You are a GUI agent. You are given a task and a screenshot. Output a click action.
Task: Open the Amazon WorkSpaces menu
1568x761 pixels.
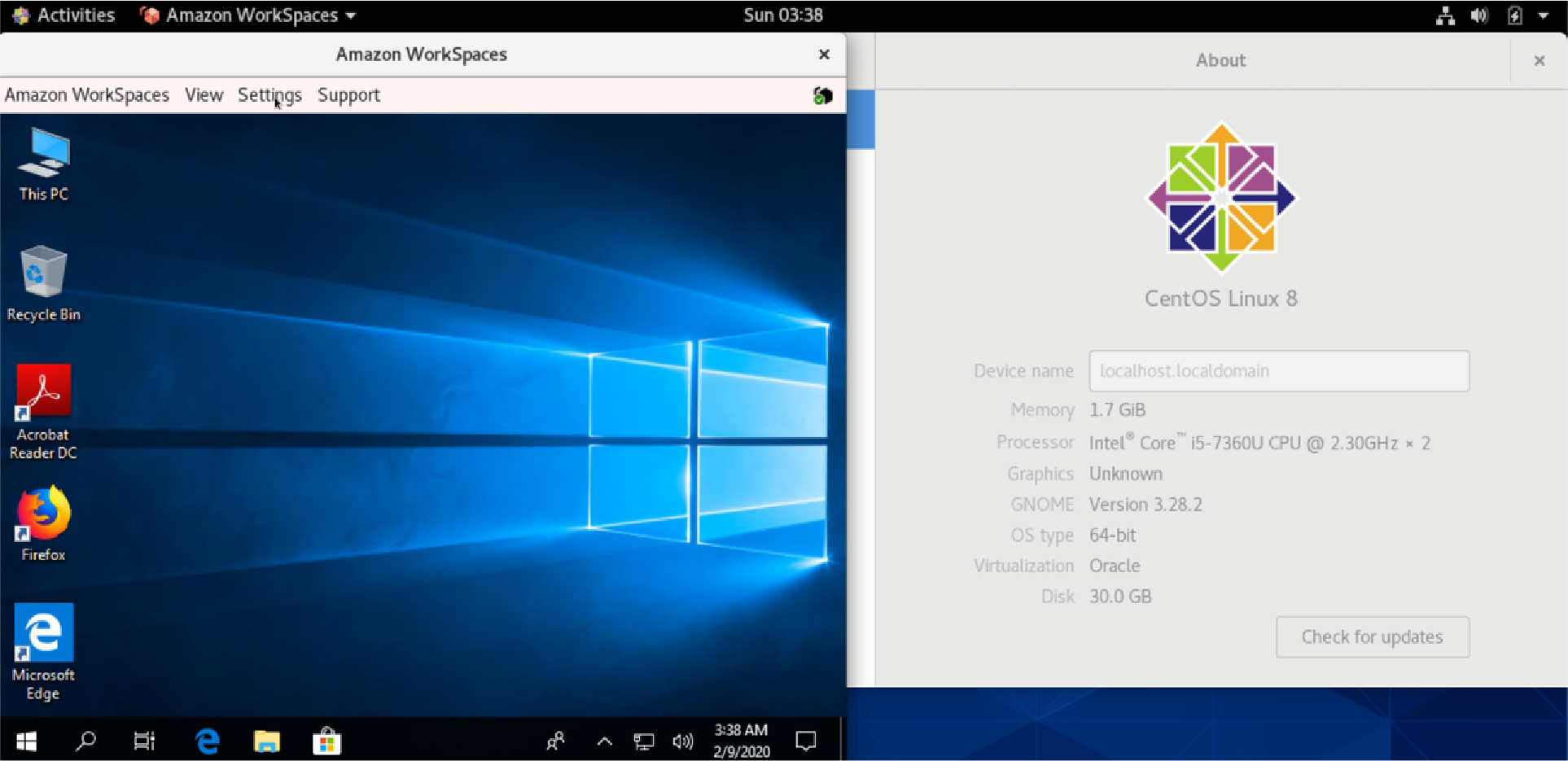87,95
